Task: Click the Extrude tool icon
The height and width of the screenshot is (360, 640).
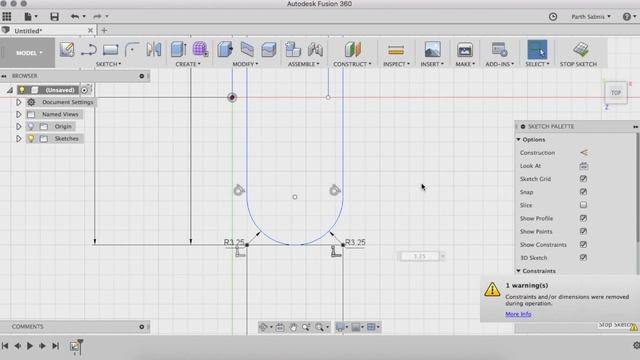Action: click(x=178, y=49)
